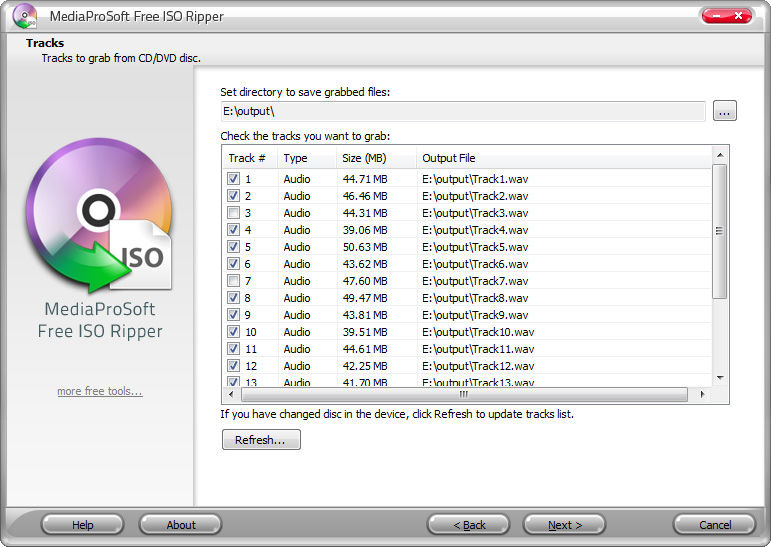Sort by the Type column header
Viewport: 771px width, 547px height.
click(307, 158)
